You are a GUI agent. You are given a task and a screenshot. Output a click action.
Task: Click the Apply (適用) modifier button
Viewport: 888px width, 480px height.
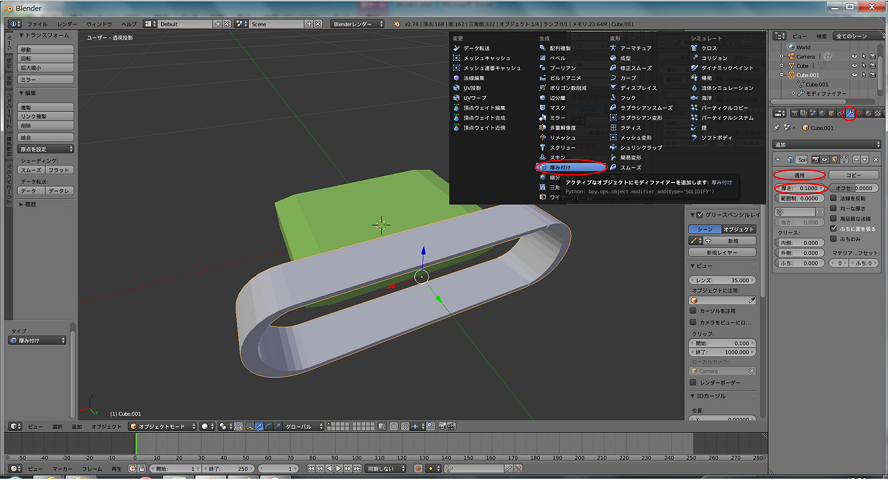(800, 174)
